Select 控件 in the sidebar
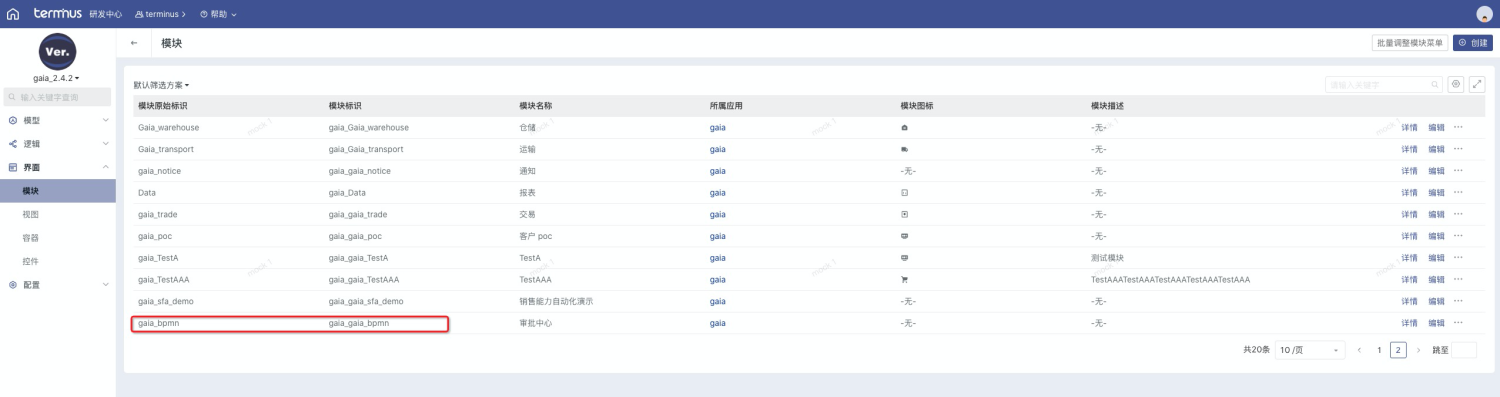This screenshot has height=397, width=1500. [x=57, y=261]
